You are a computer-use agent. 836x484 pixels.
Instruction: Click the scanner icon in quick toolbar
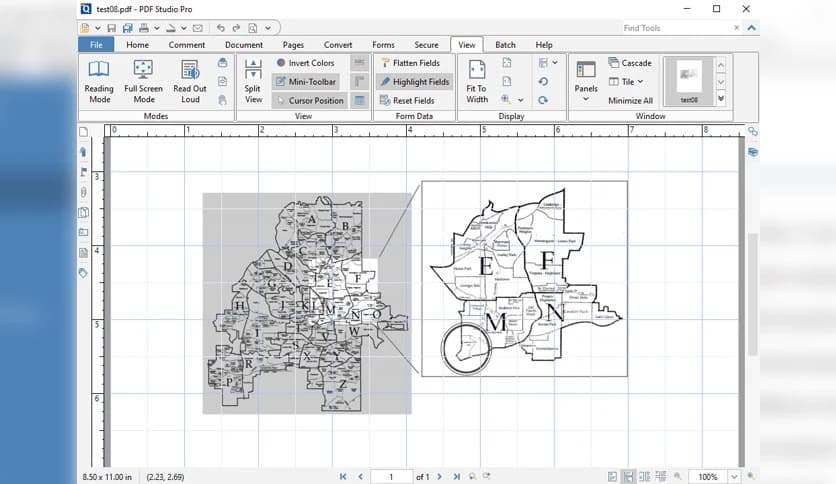pyautogui.click(x=171, y=28)
